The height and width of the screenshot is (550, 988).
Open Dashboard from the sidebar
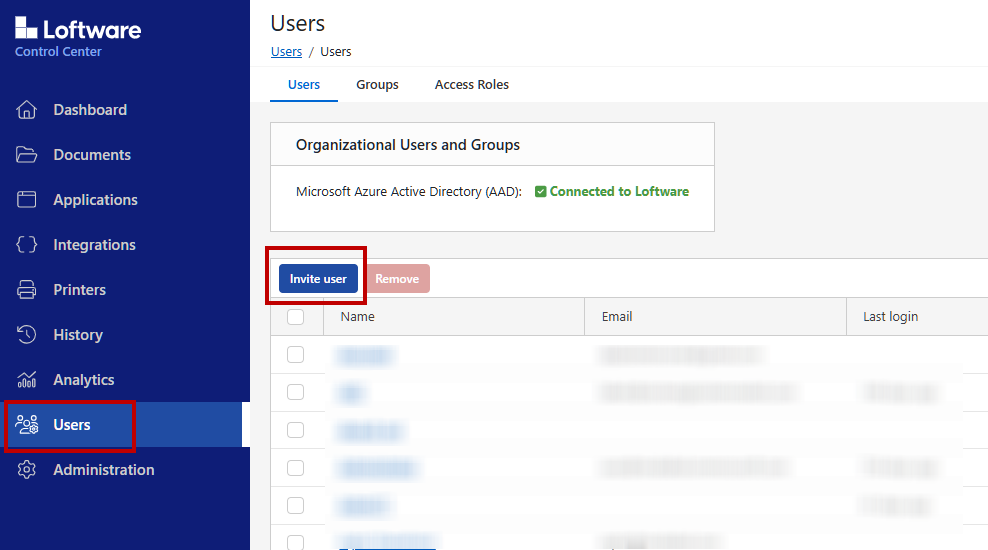[x=90, y=110]
